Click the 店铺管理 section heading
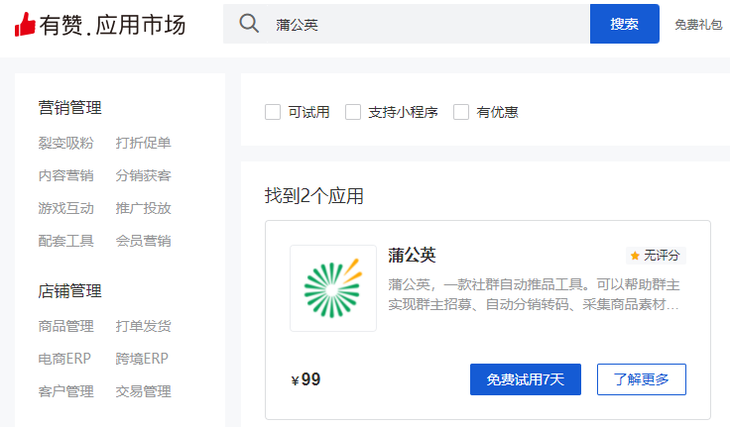 coord(70,291)
